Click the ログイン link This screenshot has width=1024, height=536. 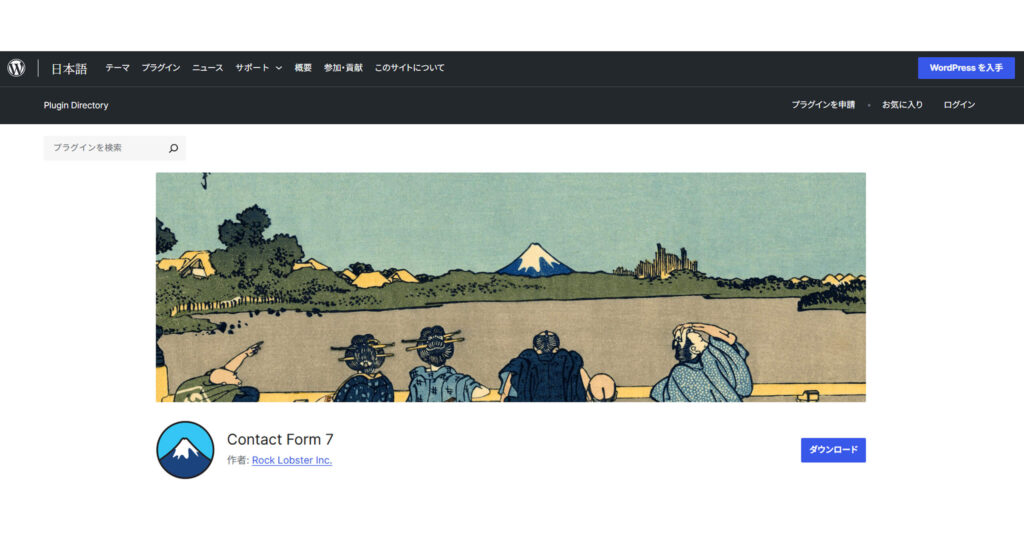959,105
